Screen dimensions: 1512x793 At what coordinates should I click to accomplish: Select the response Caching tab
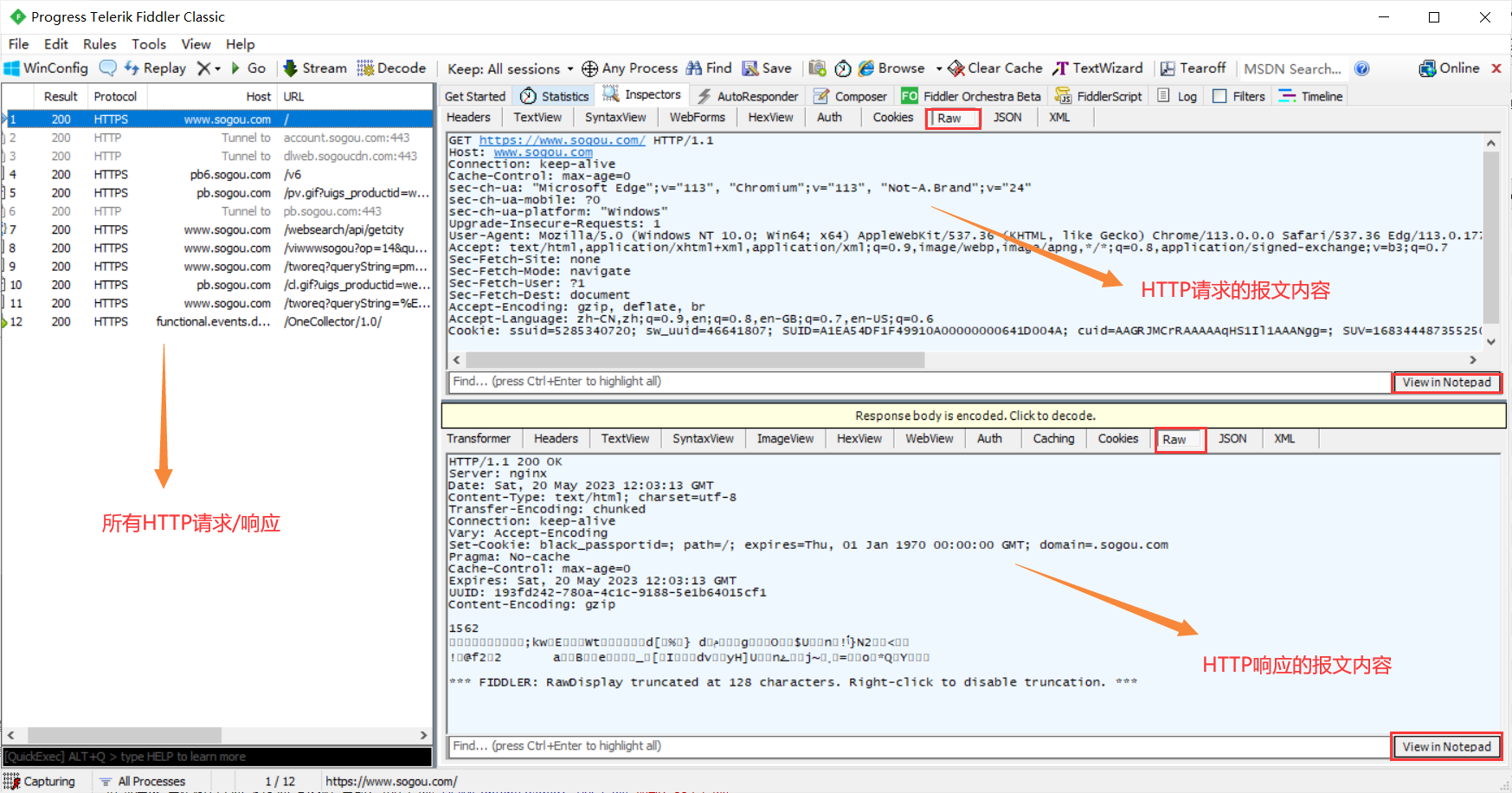pos(1053,439)
